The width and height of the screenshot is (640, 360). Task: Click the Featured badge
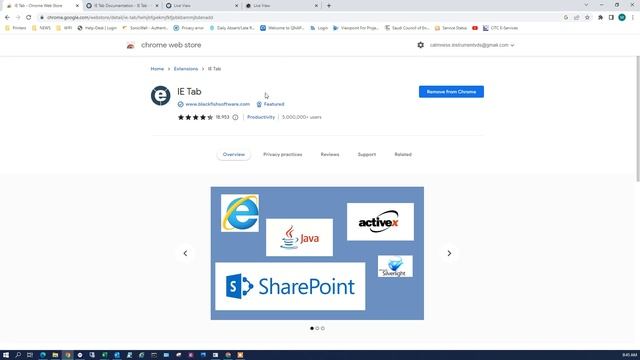(270, 104)
